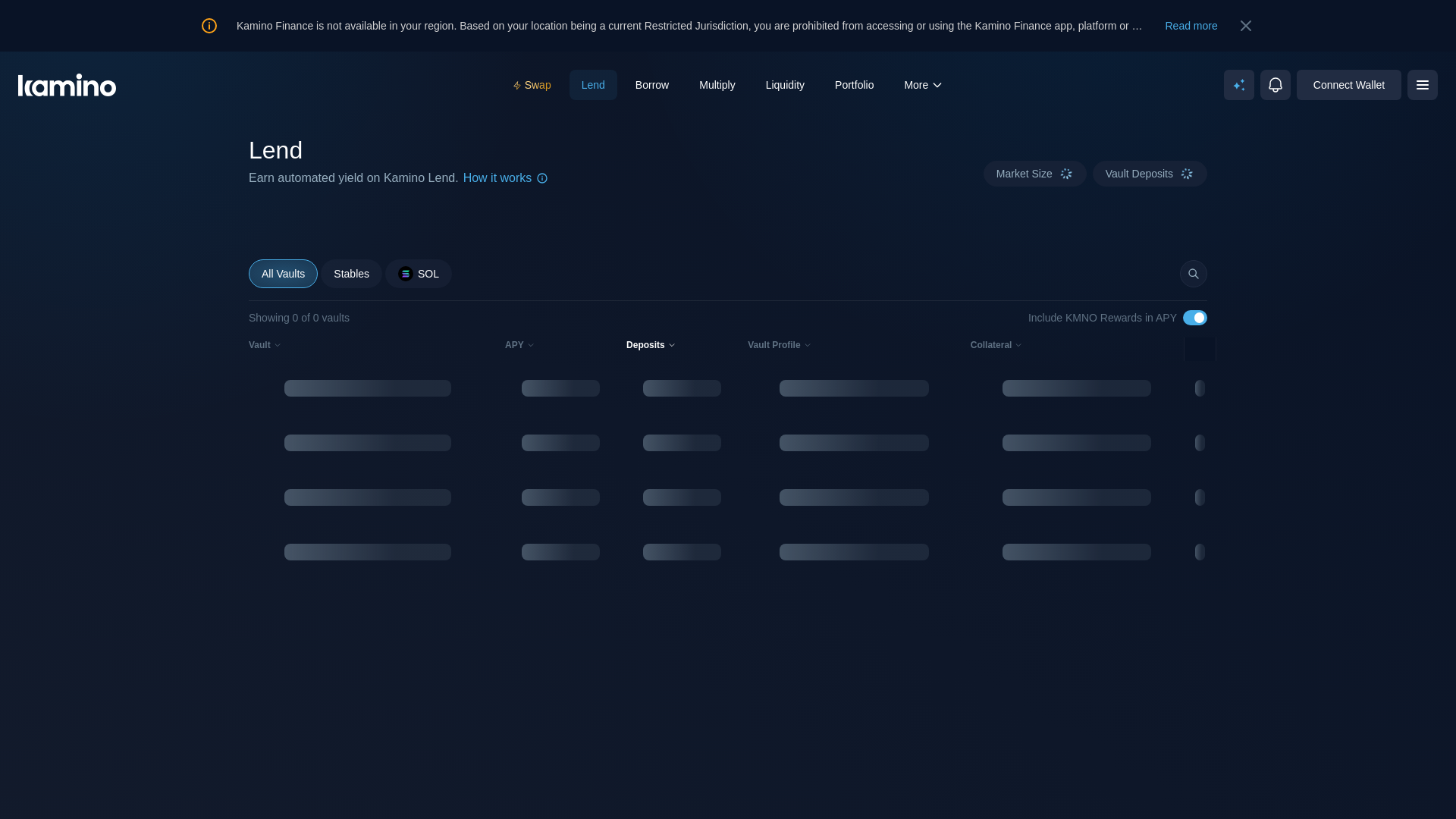Screen dimensions: 1456x819
Task: Sort by the Deposits column
Action: [x=651, y=345]
